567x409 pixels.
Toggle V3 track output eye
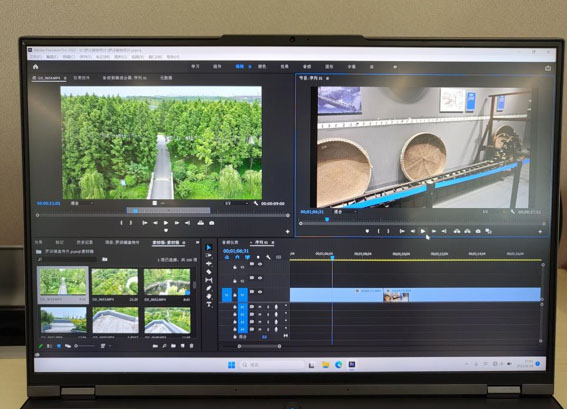pos(260,264)
